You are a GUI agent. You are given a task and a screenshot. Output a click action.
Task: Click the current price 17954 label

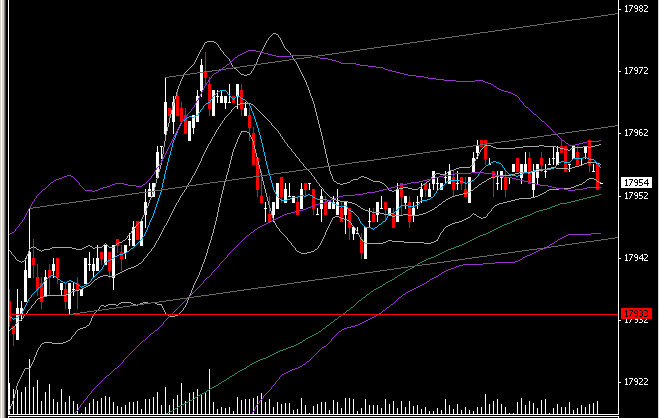tap(636, 183)
